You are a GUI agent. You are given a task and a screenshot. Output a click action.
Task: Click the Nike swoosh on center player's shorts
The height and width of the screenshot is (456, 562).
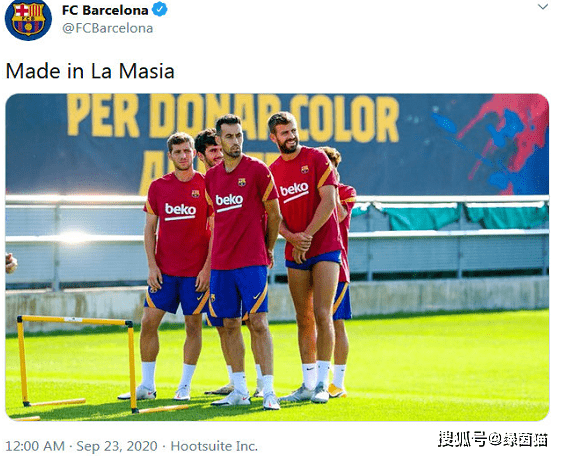click(x=257, y=296)
